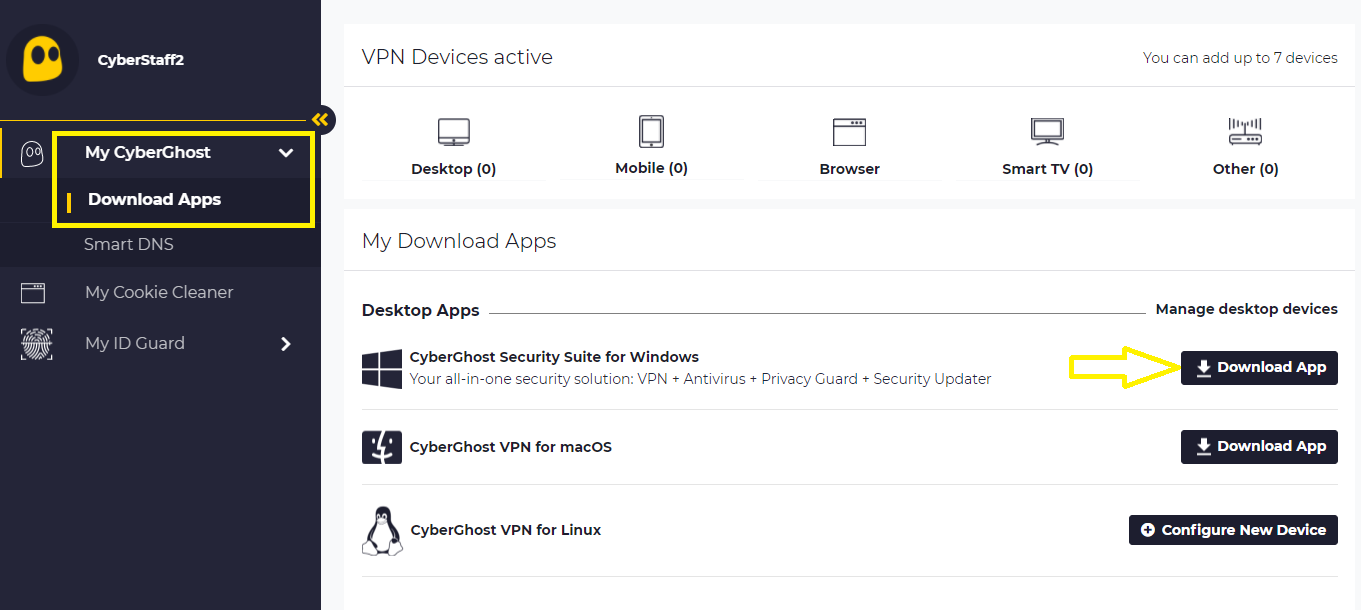The image size is (1361, 610).
Task: Click the VPN Devices active heading
Action: point(457,57)
